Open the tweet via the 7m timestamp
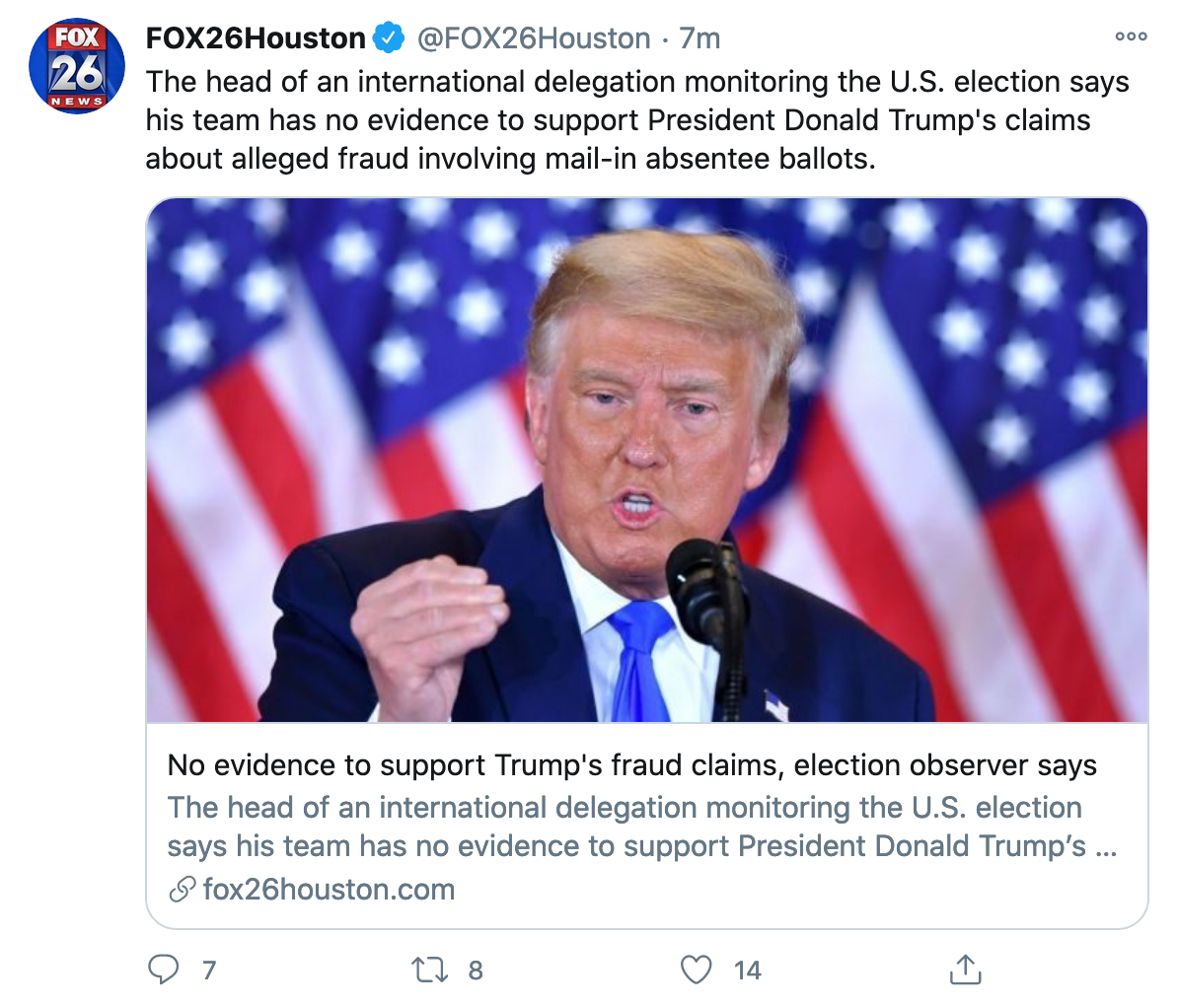Viewport: 1178px width, 1008px height. [x=699, y=38]
